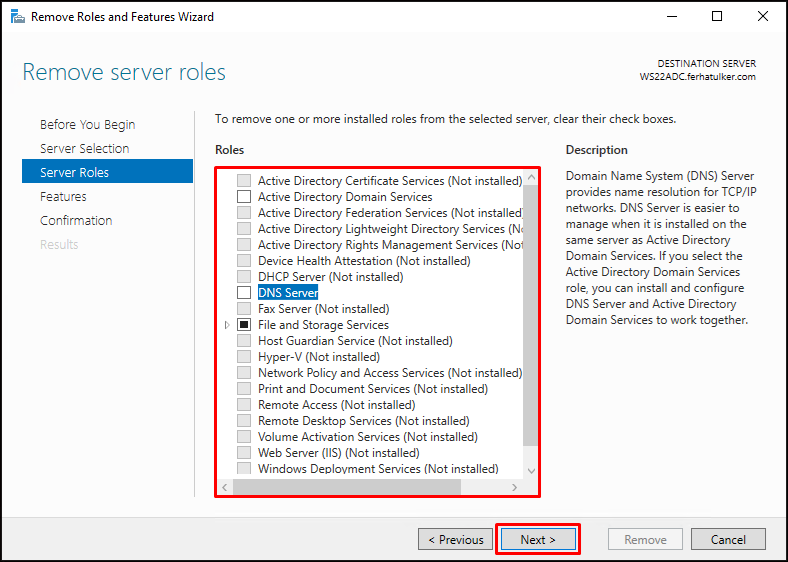Expand File and Storage Services node
The image size is (788, 562).
click(x=227, y=325)
